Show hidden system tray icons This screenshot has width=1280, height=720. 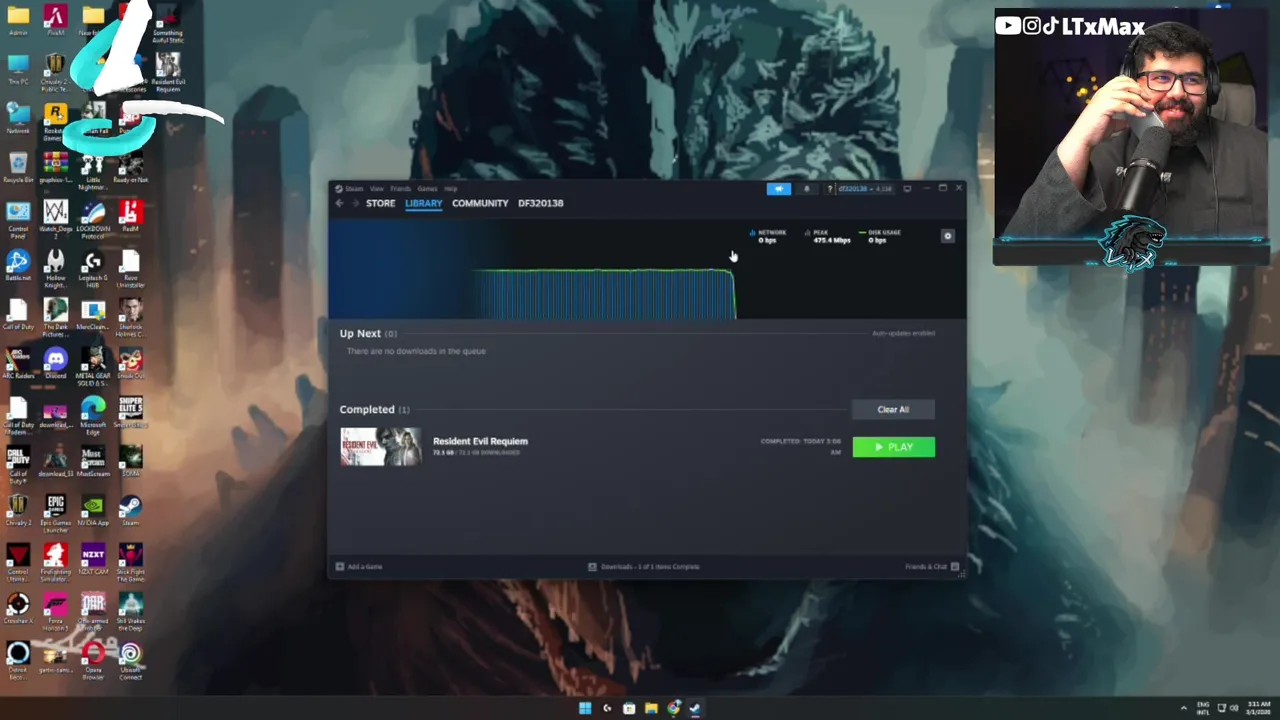click(1184, 708)
